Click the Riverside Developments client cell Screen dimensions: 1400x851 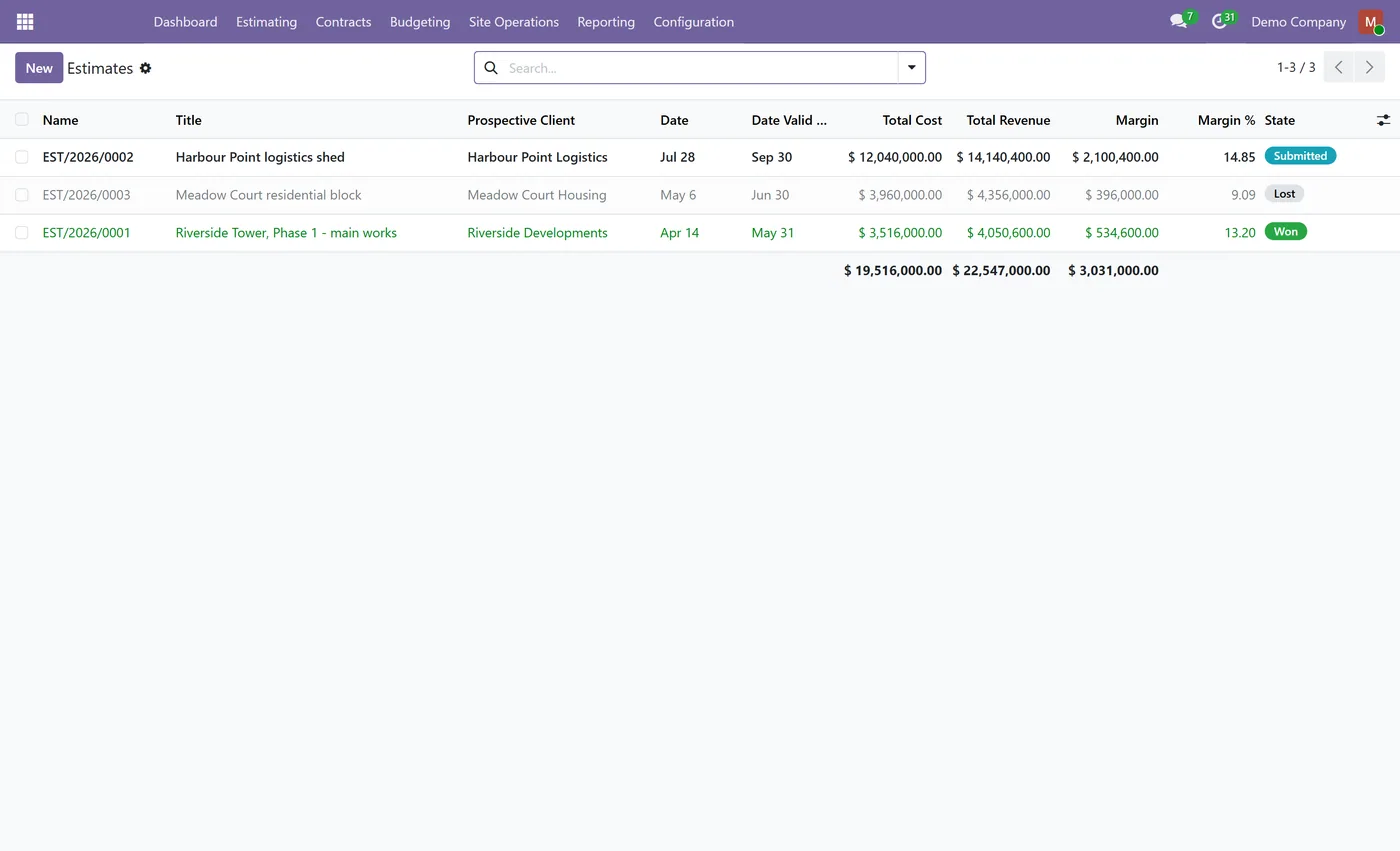(537, 233)
